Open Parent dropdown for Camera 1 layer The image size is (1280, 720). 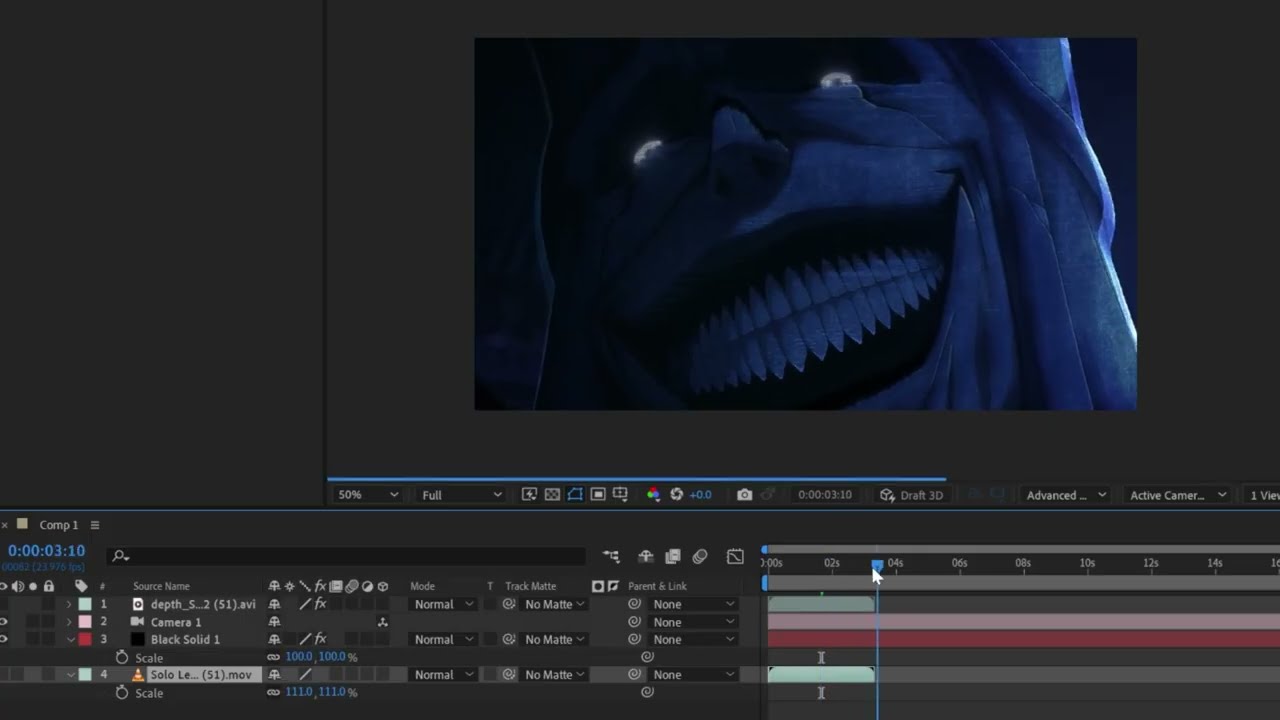693,622
